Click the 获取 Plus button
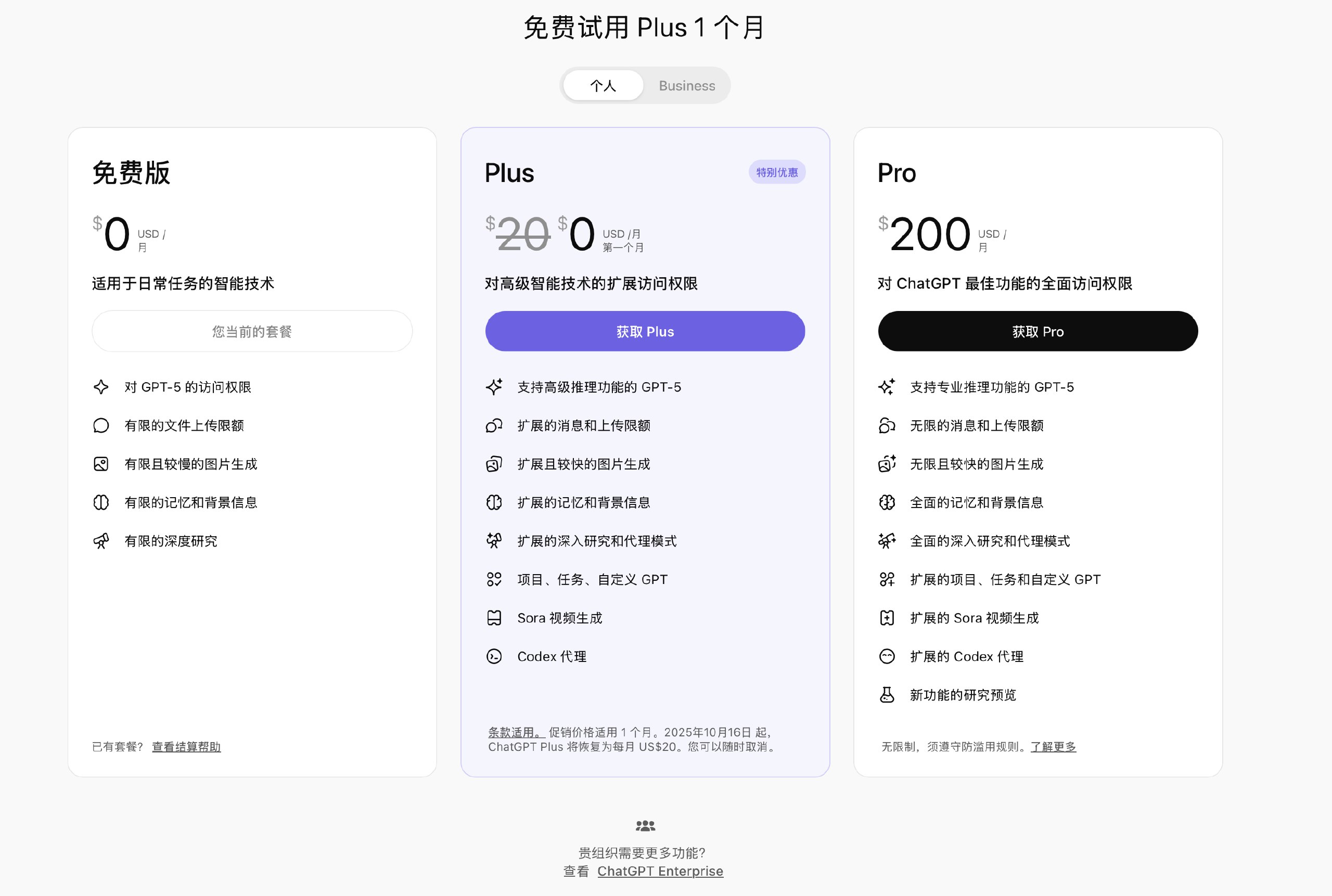Viewport: 1332px width, 896px height. (x=645, y=331)
